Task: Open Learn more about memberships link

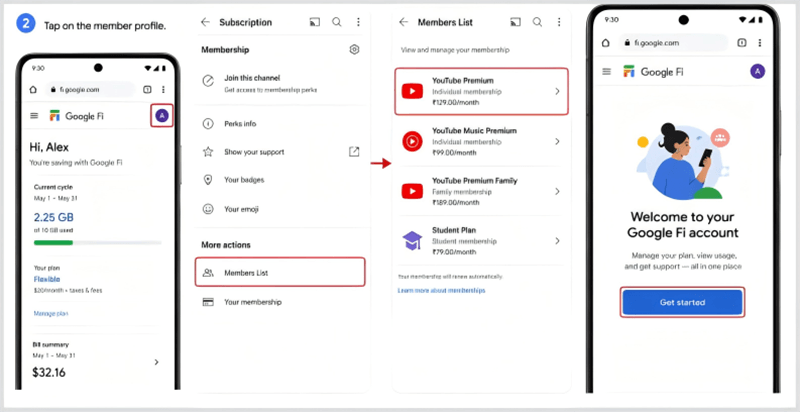Action: 441,290
